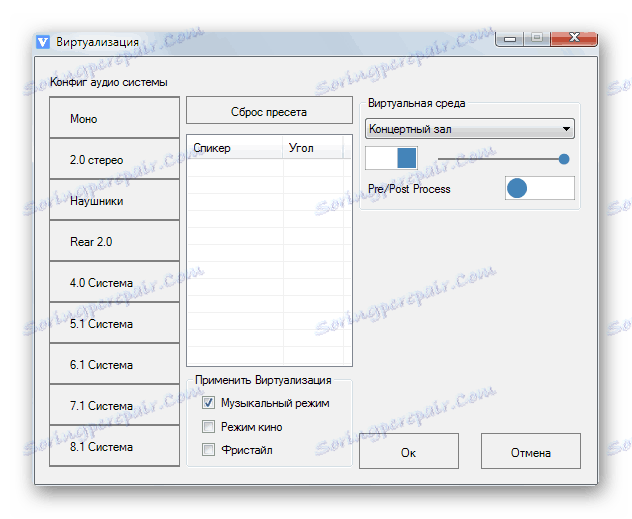Viewport: 632px width, 519px height.
Task: Choose the 5.1 Система configuration
Action: click(114, 323)
